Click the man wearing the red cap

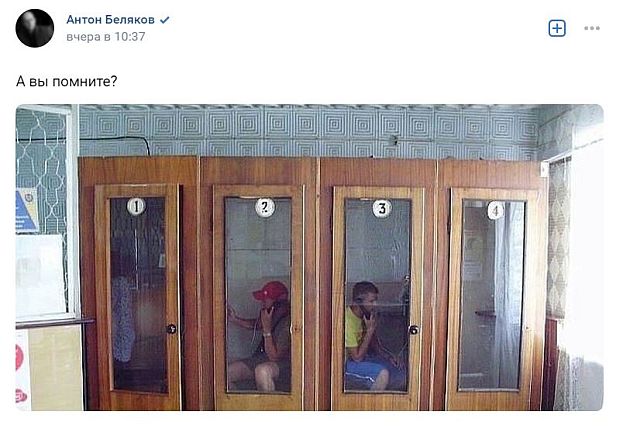[264, 335]
